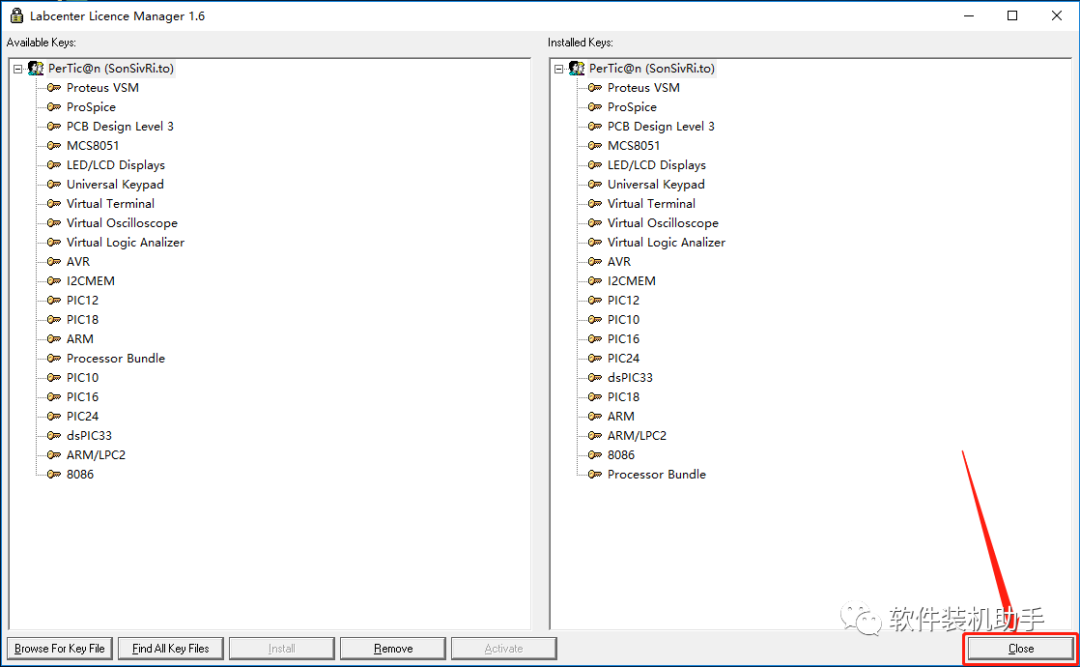
Task: Select PIC12 in the Available Keys list
Action: (x=83, y=300)
